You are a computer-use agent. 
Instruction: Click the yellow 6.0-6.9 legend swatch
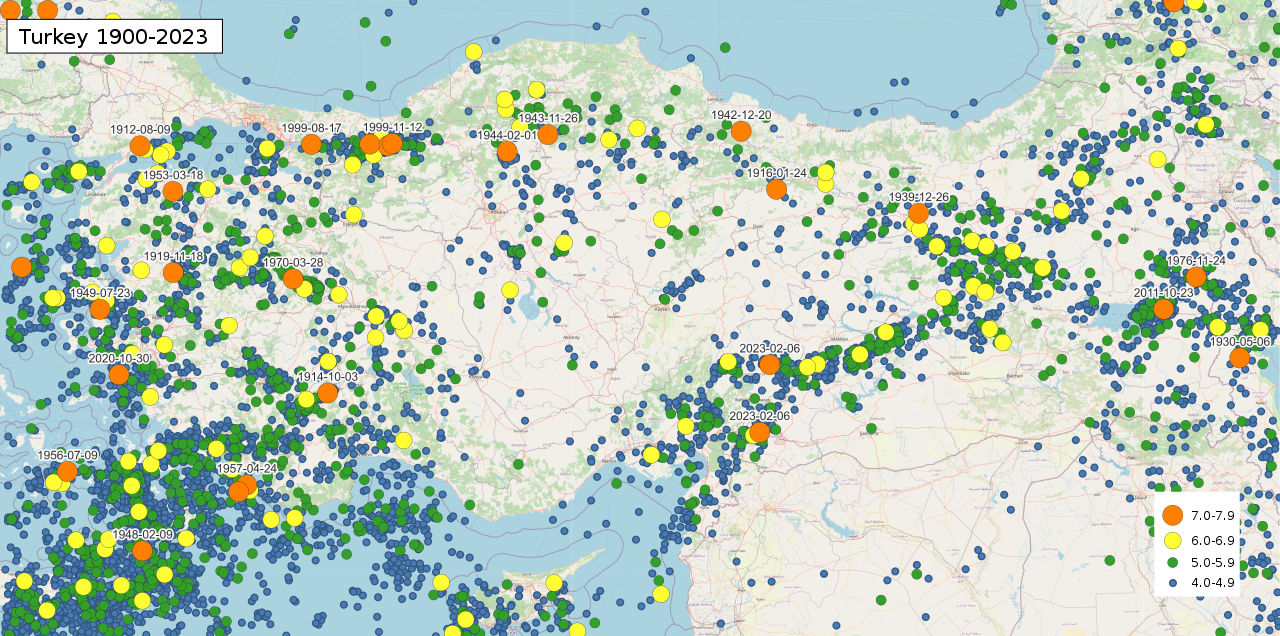pyautogui.click(x=1173, y=540)
